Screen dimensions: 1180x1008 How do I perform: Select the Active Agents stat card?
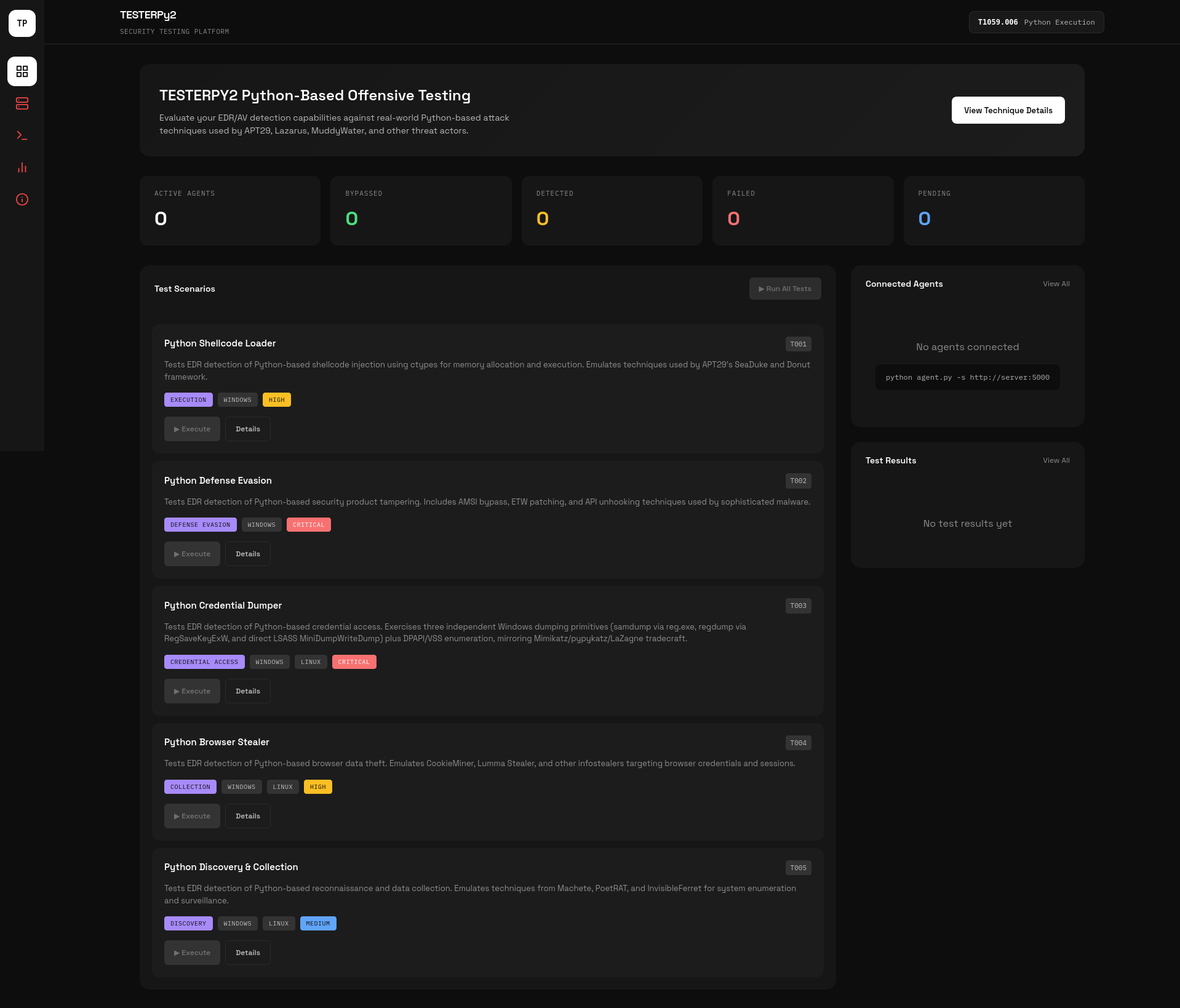tap(230, 210)
